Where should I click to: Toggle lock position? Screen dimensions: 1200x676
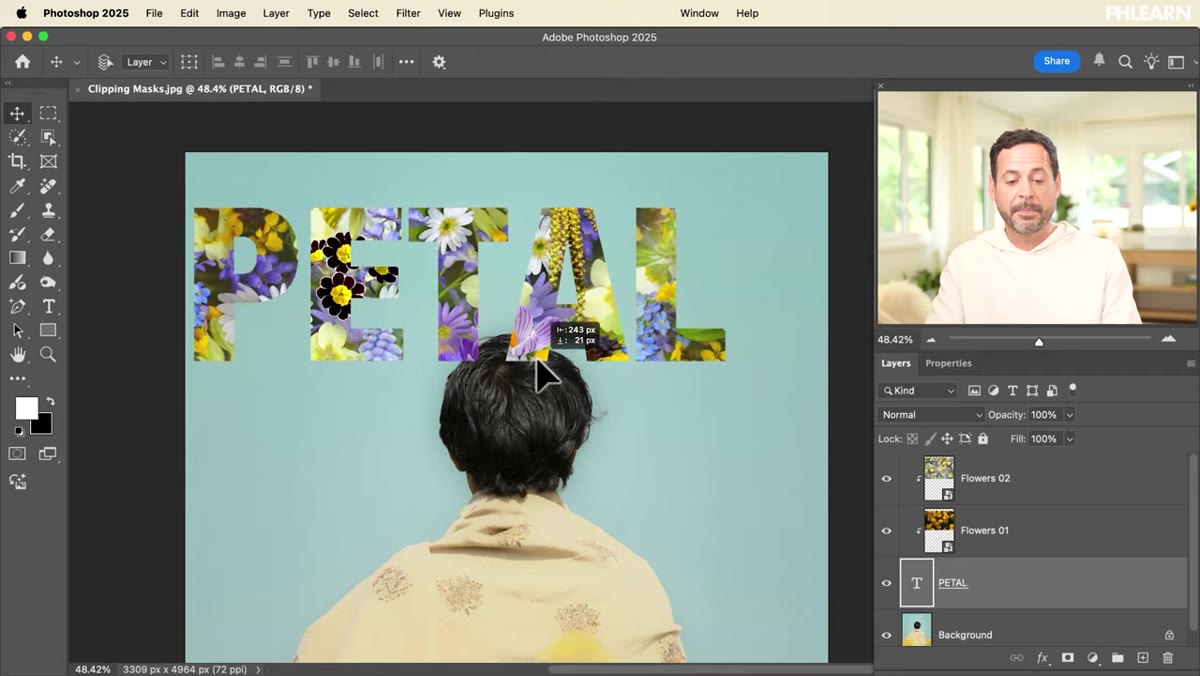click(x=947, y=439)
